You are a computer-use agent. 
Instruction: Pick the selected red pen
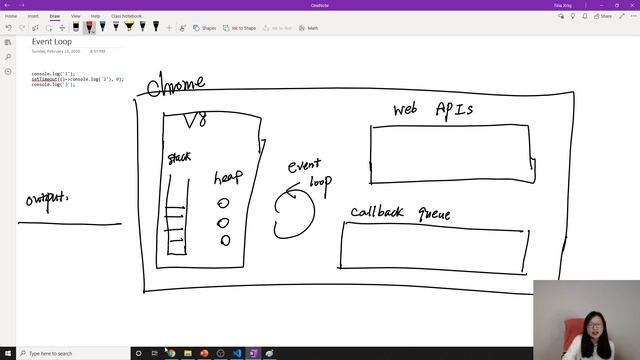click(89, 27)
